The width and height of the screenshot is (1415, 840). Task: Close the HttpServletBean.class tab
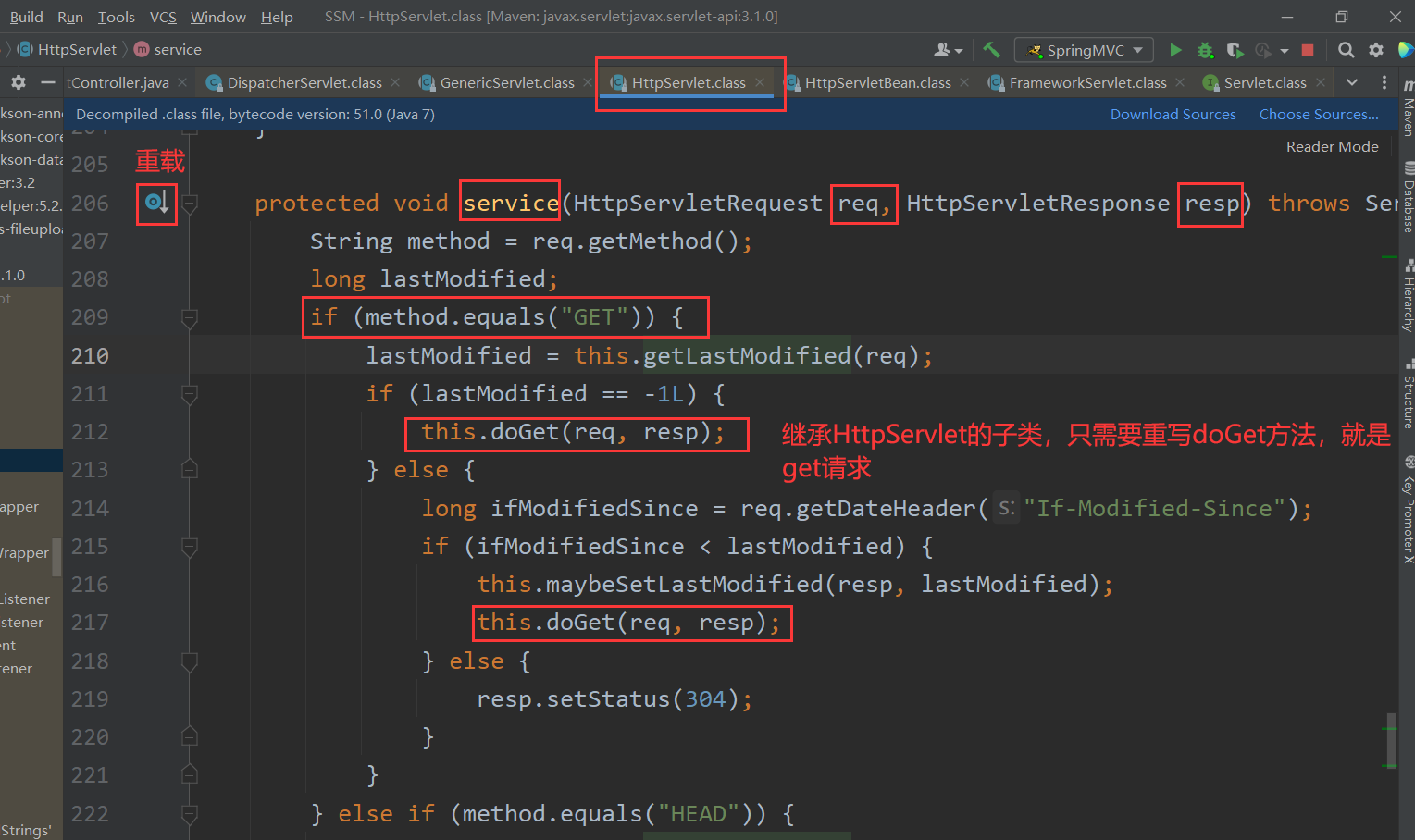click(964, 82)
